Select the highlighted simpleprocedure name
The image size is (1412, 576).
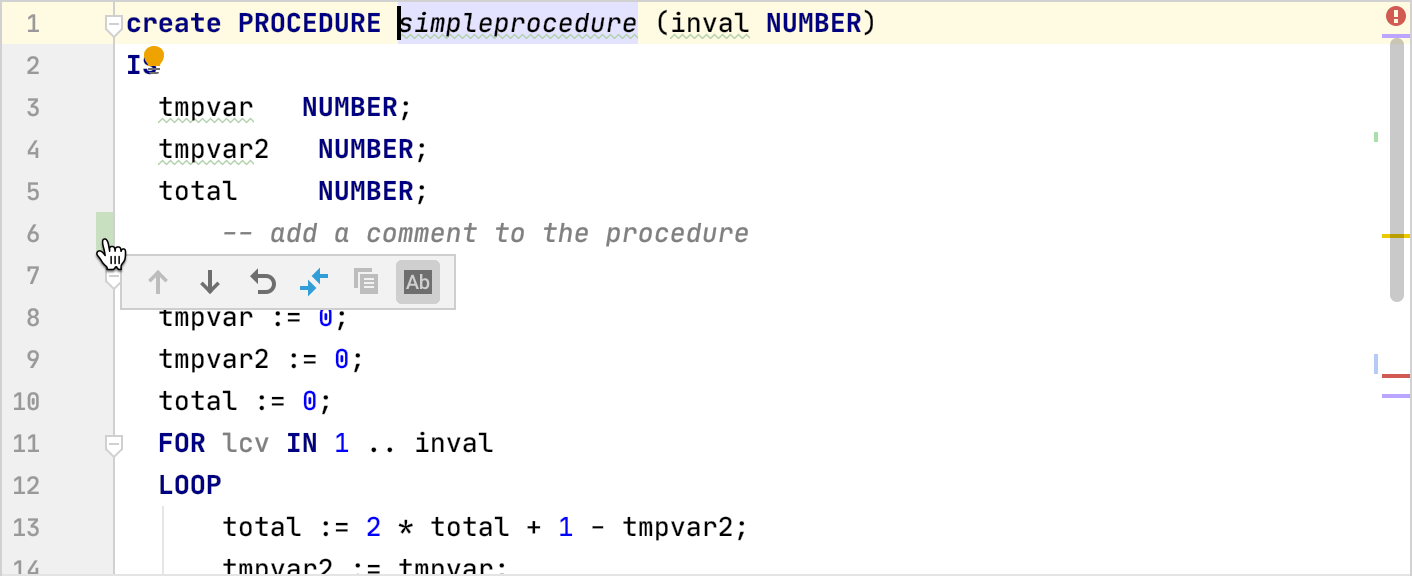[x=517, y=22]
